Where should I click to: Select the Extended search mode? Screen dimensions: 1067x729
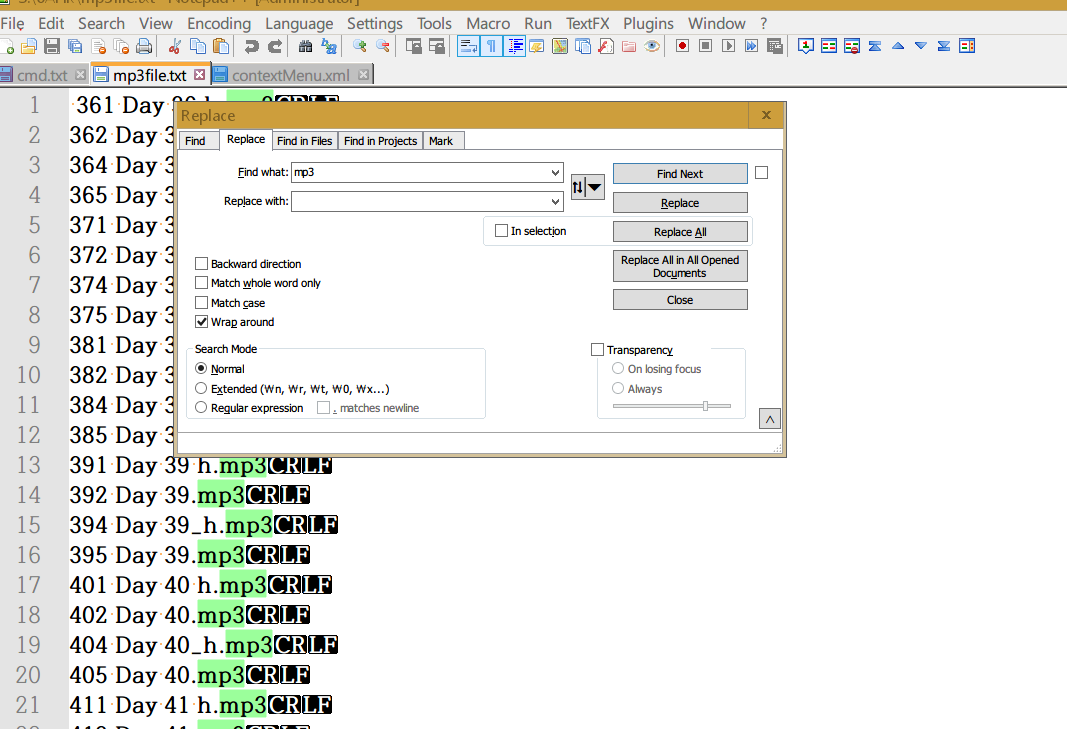[201, 388]
